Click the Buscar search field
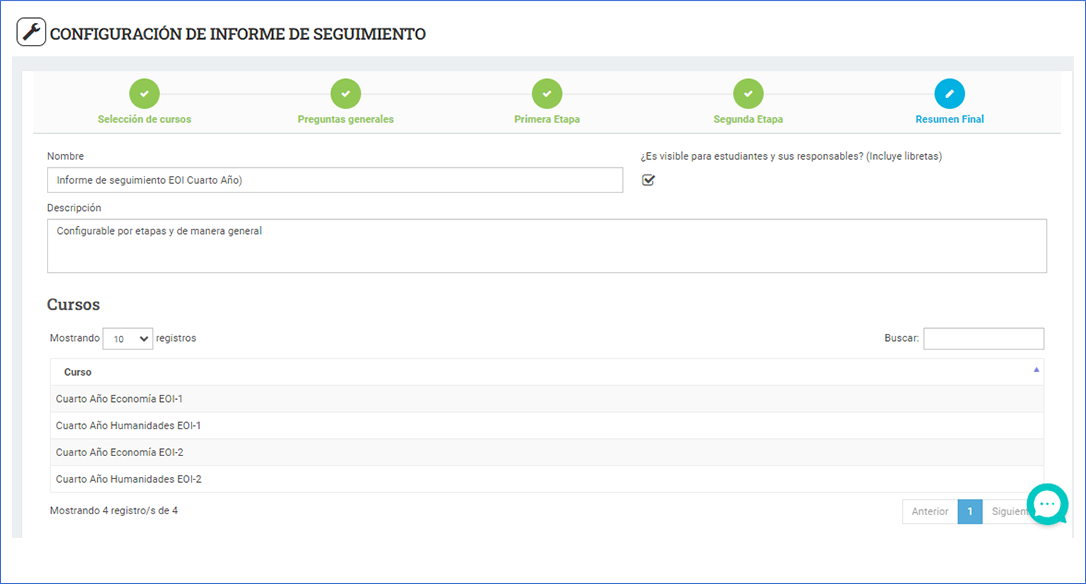Image resolution: width=1086 pixels, height=584 pixels. [x=983, y=339]
